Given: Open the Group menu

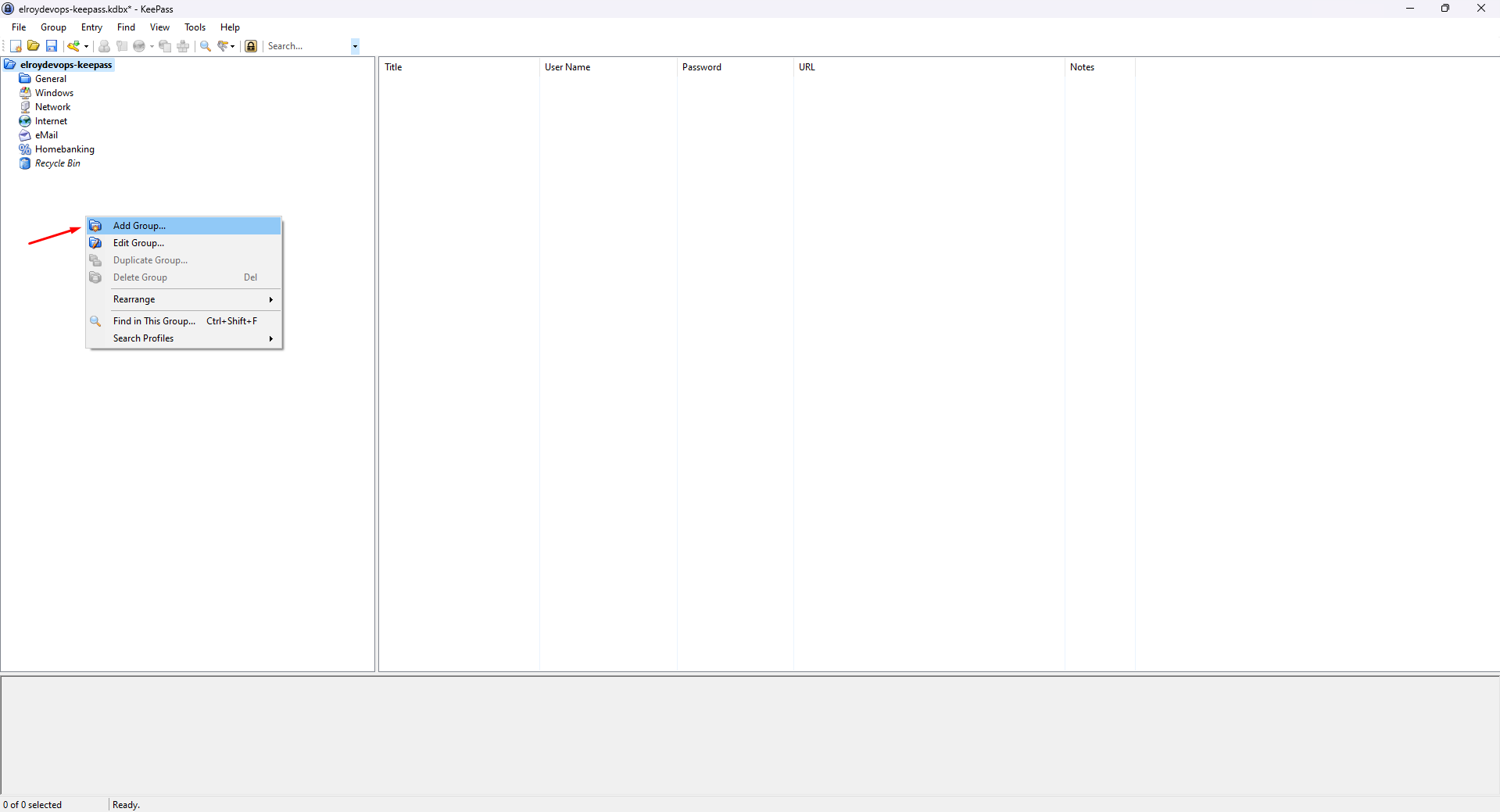Looking at the screenshot, I should (53, 27).
